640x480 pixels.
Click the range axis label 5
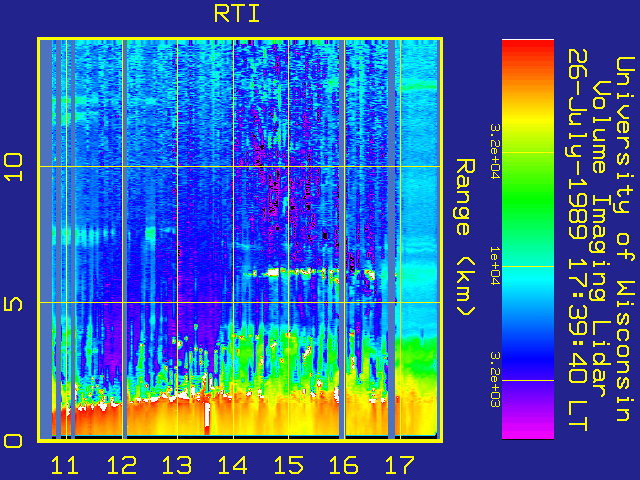point(13,304)
